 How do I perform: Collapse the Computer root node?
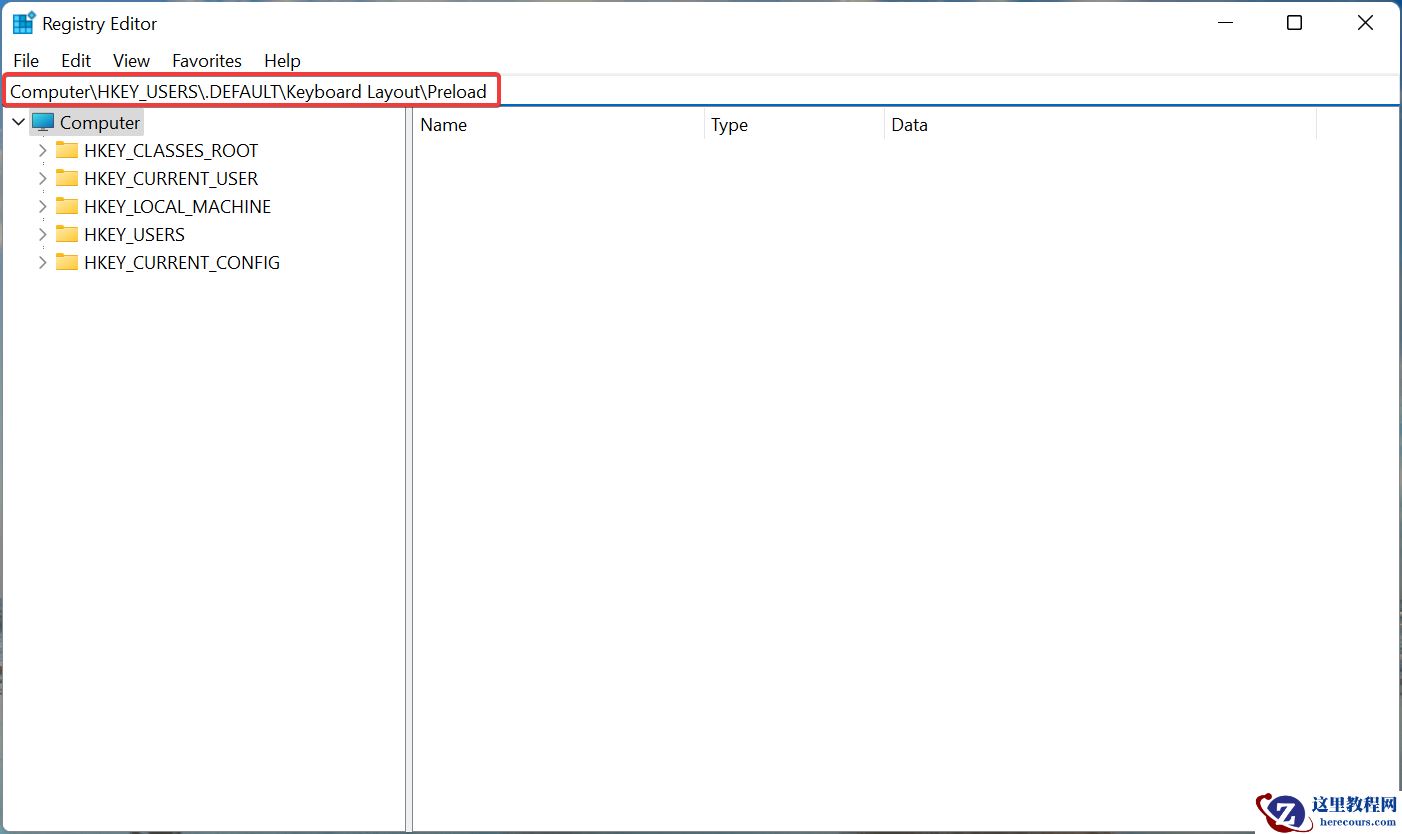[x=18, y=122]
